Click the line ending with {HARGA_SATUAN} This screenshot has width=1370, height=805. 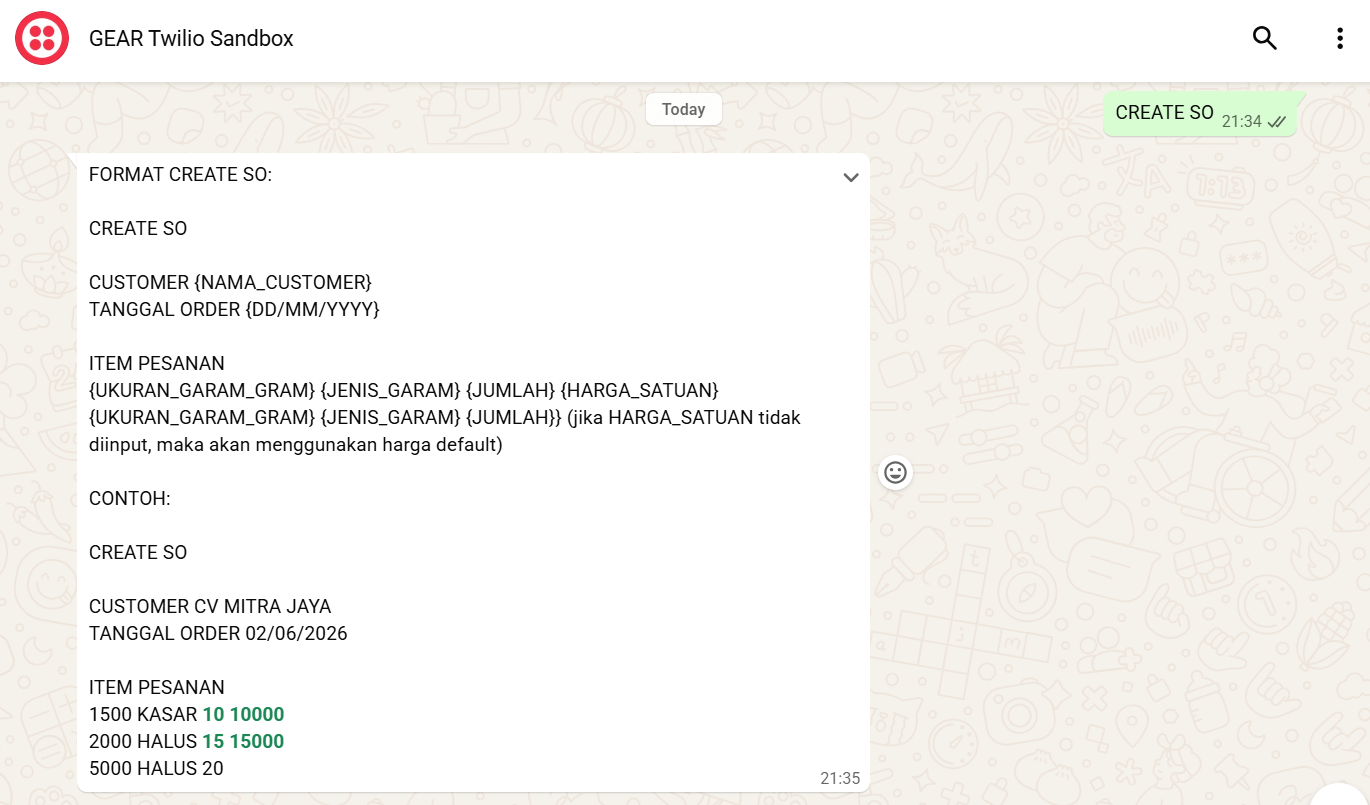404,389
